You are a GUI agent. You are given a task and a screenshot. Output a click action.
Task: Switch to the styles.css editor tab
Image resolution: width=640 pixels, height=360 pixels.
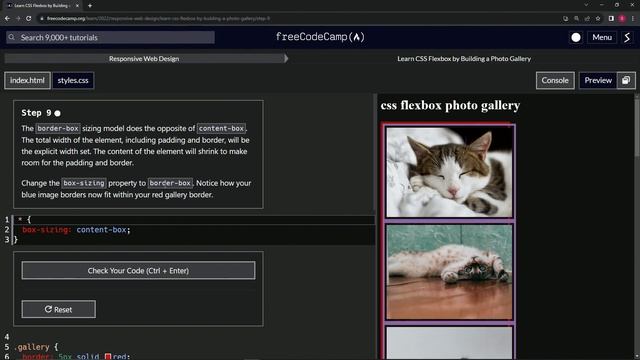tap(73, 80)
